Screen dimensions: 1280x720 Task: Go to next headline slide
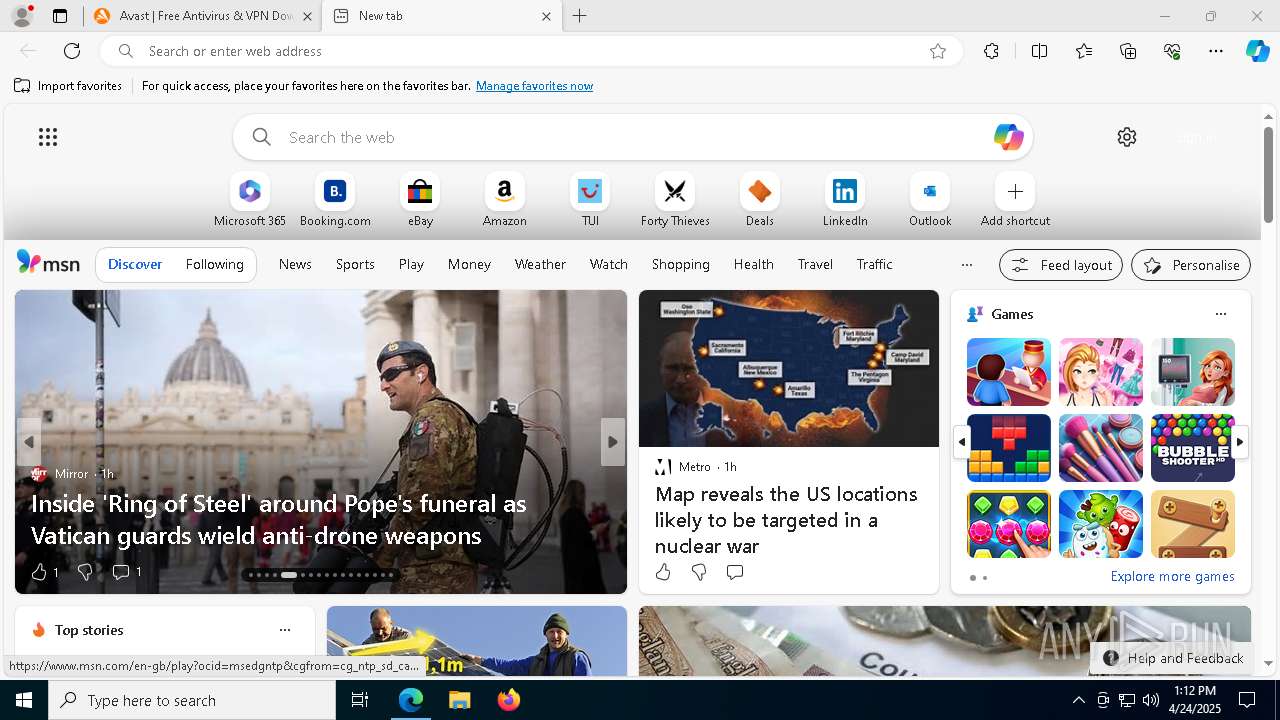[613, 442]
